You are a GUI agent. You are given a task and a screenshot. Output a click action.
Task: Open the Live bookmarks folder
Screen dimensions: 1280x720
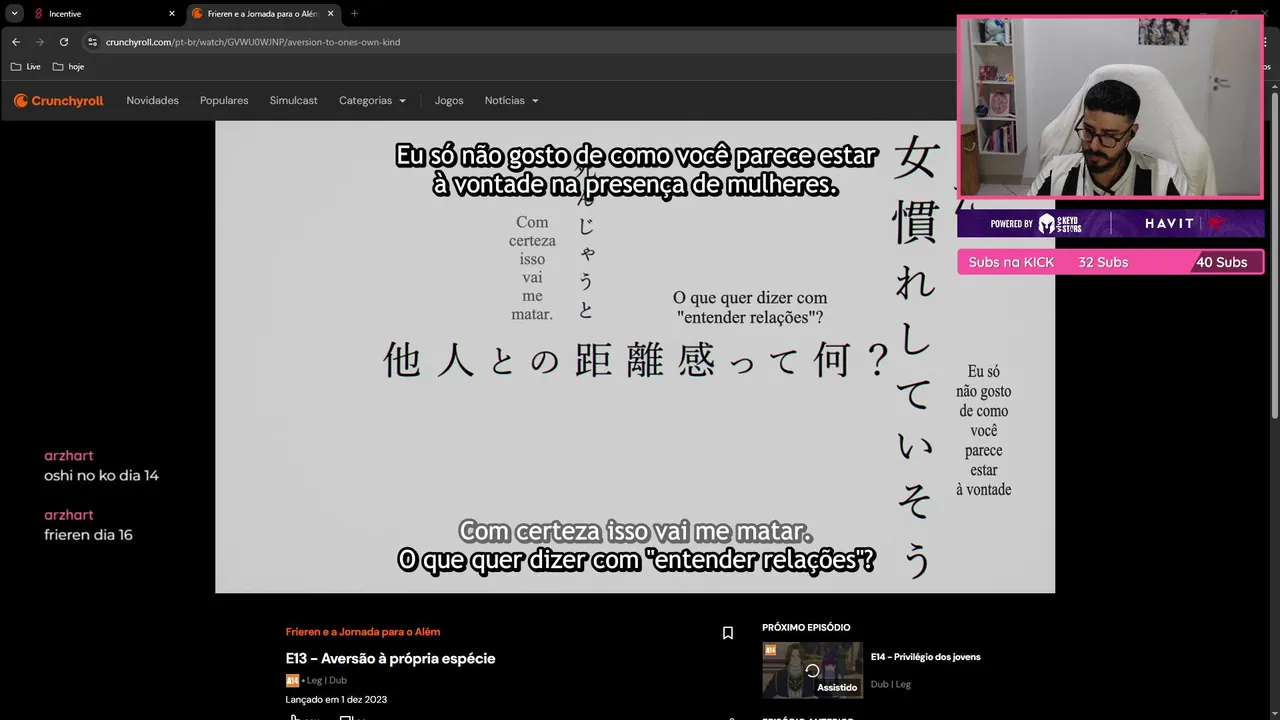26,67
